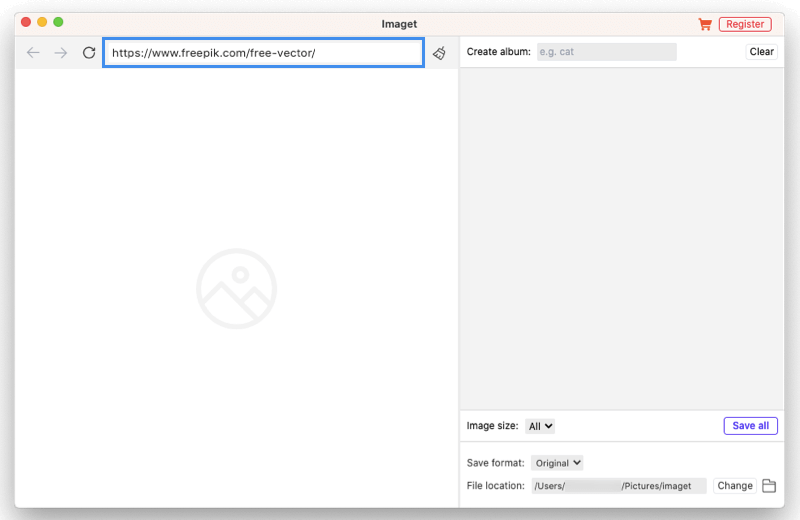Clear the album list

point(761,52)
